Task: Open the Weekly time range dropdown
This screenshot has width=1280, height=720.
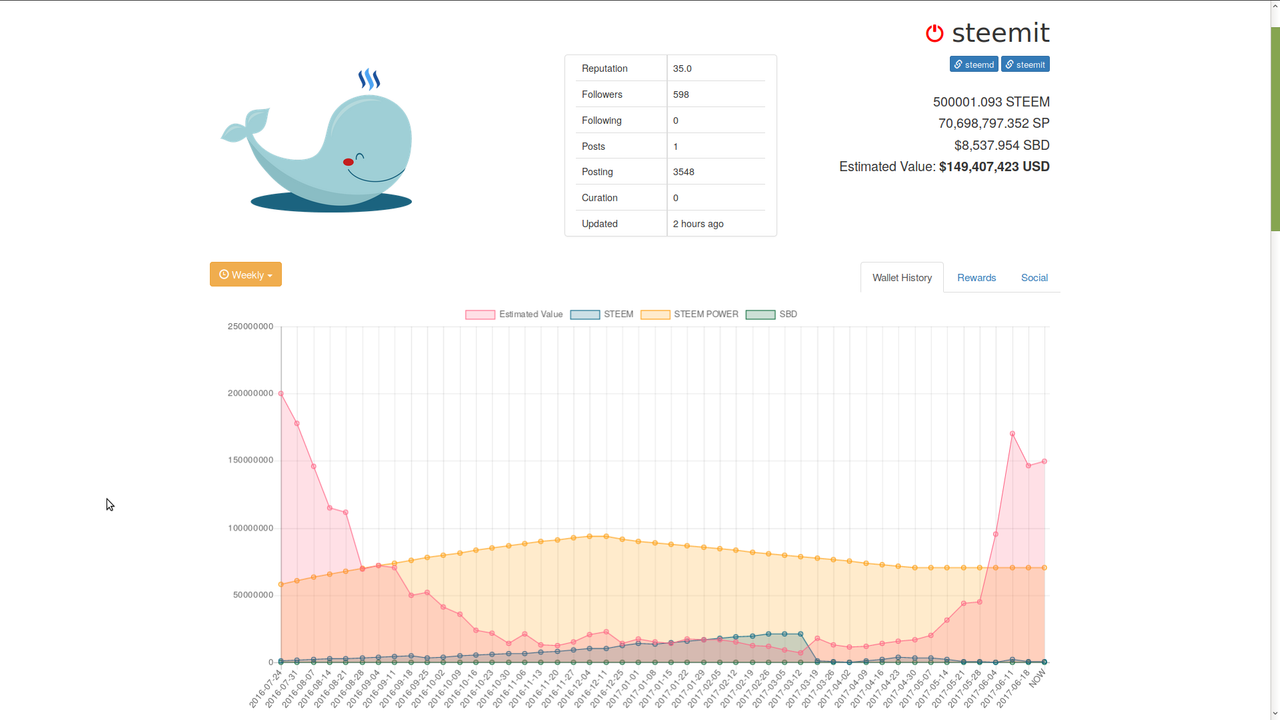Action: pos(245,273)
